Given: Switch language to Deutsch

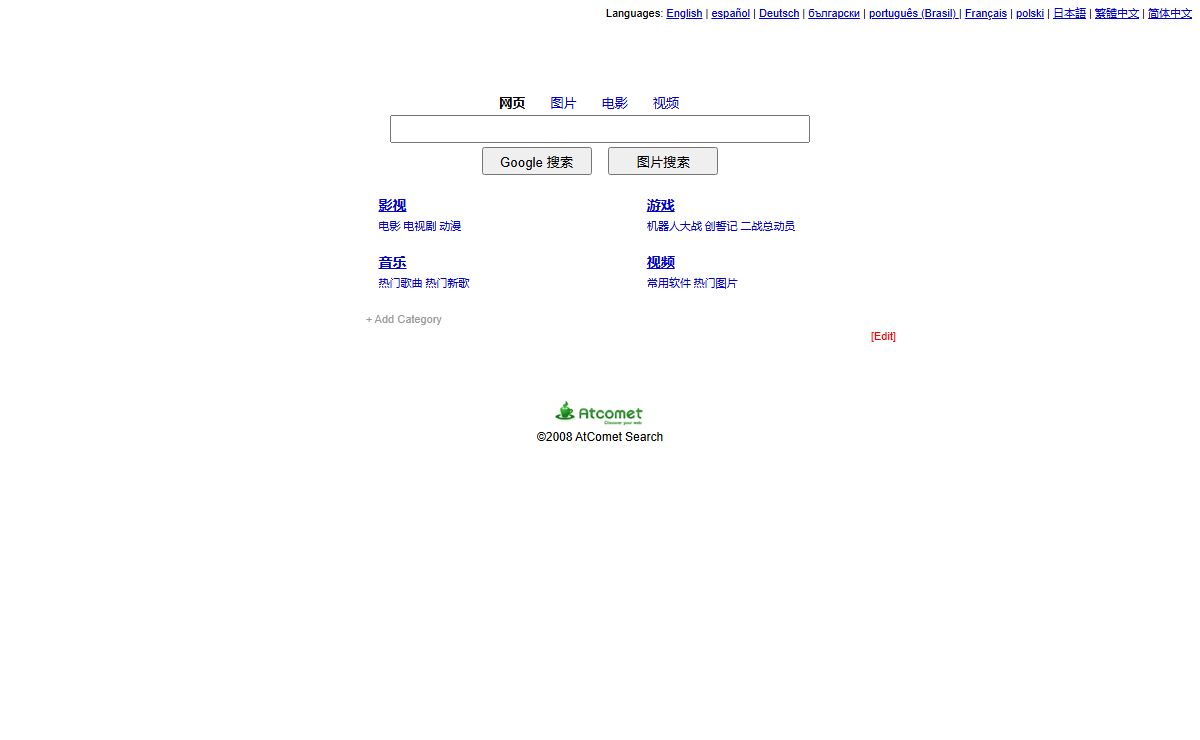Looking at the screenshot, I should point(779,13).
